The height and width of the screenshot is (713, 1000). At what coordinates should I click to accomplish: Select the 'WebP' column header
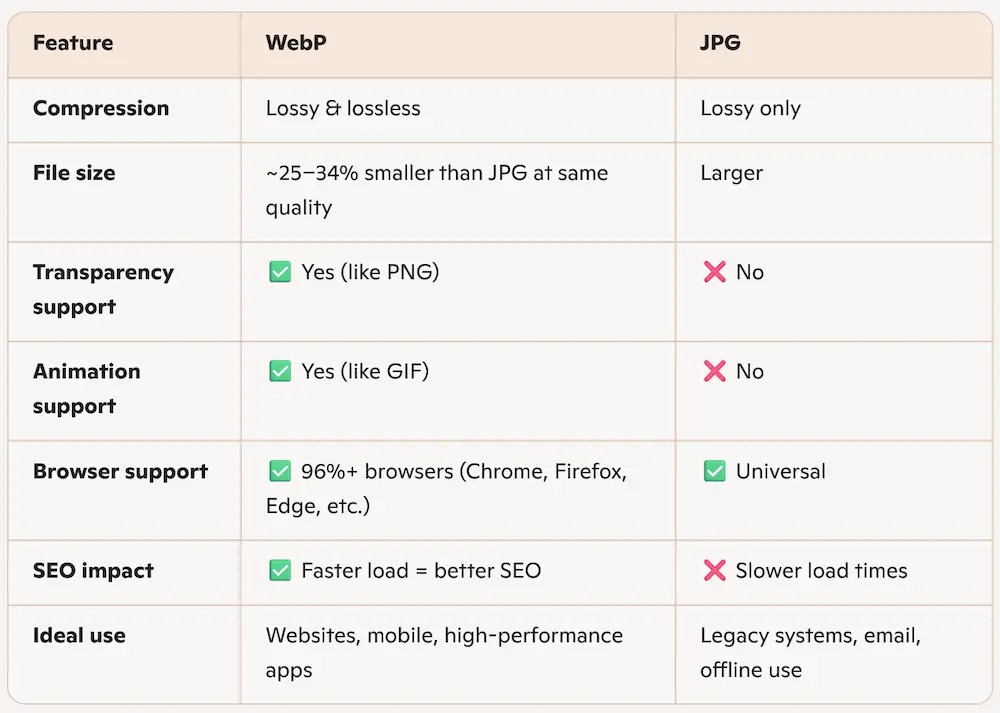tap(297, 43)
